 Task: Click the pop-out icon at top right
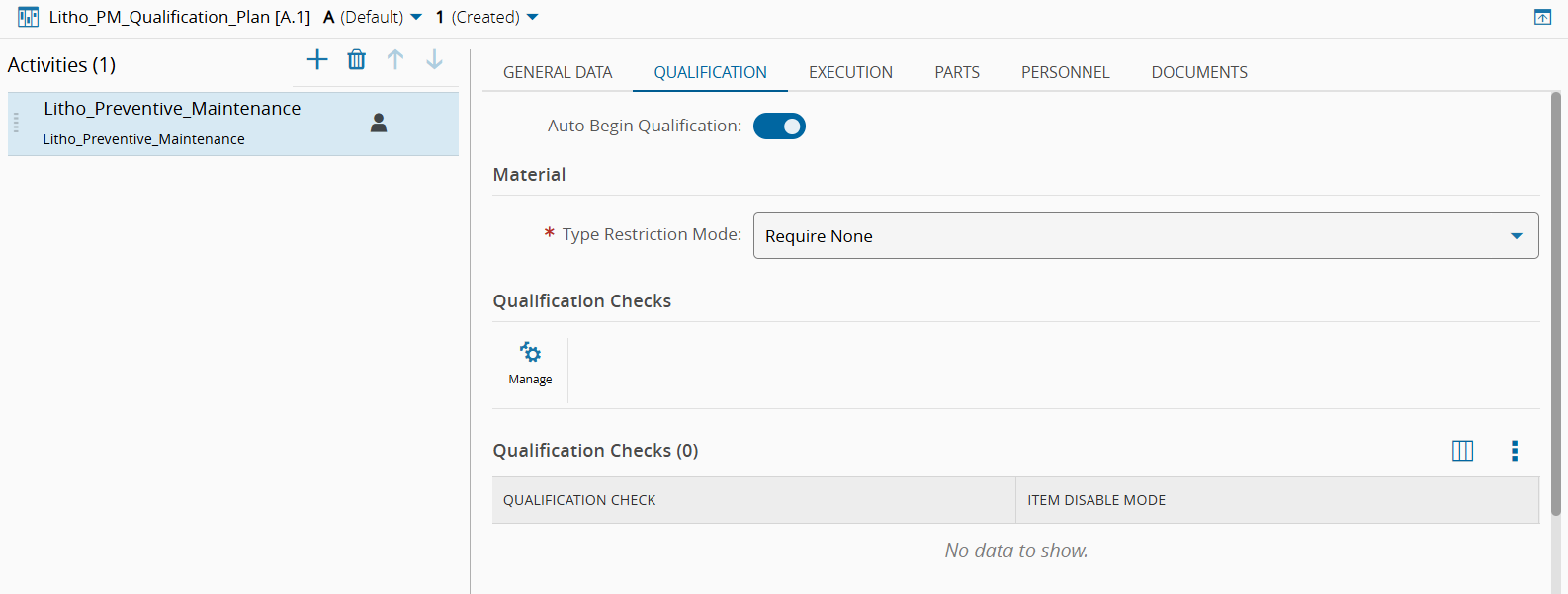point(1542,17)
